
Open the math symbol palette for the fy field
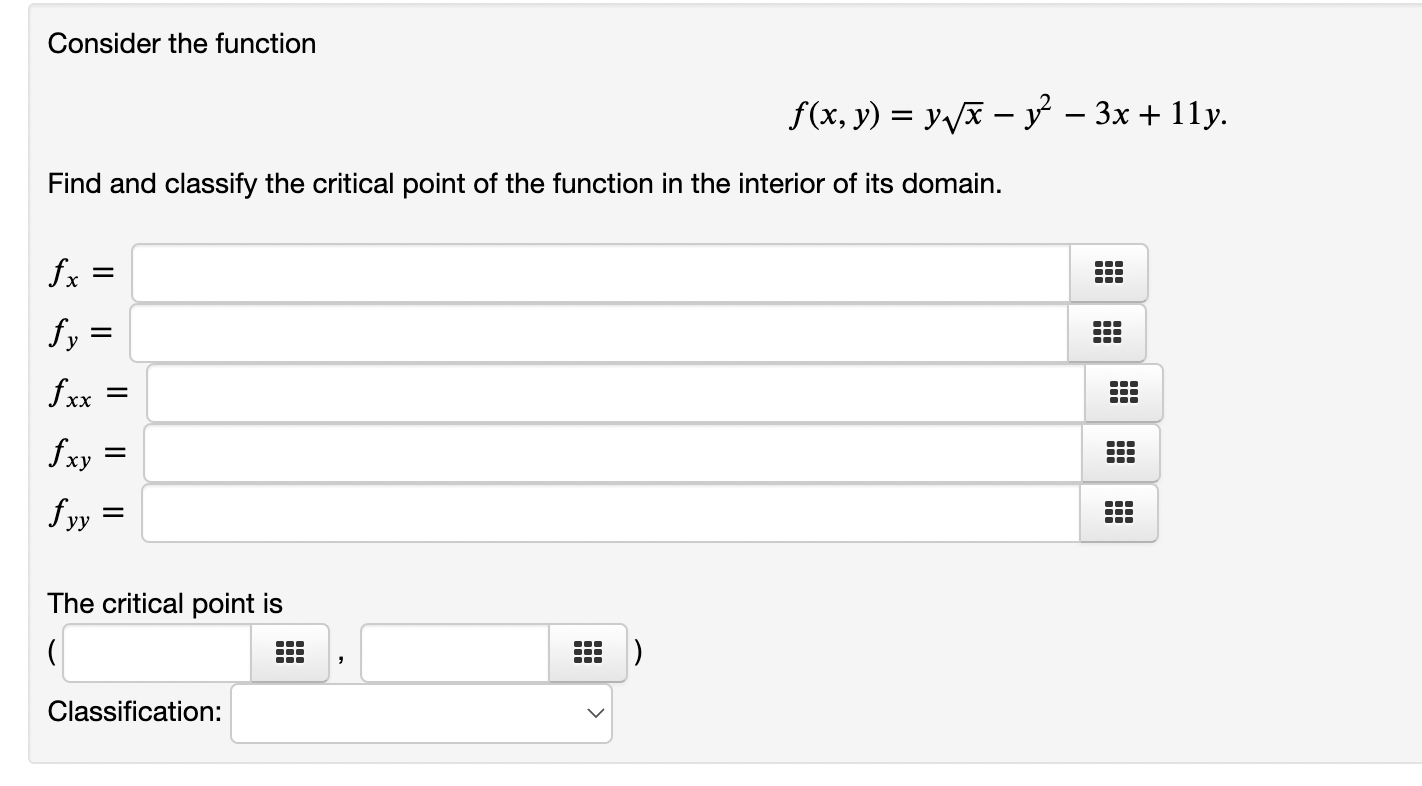[x=1108, y=333]
